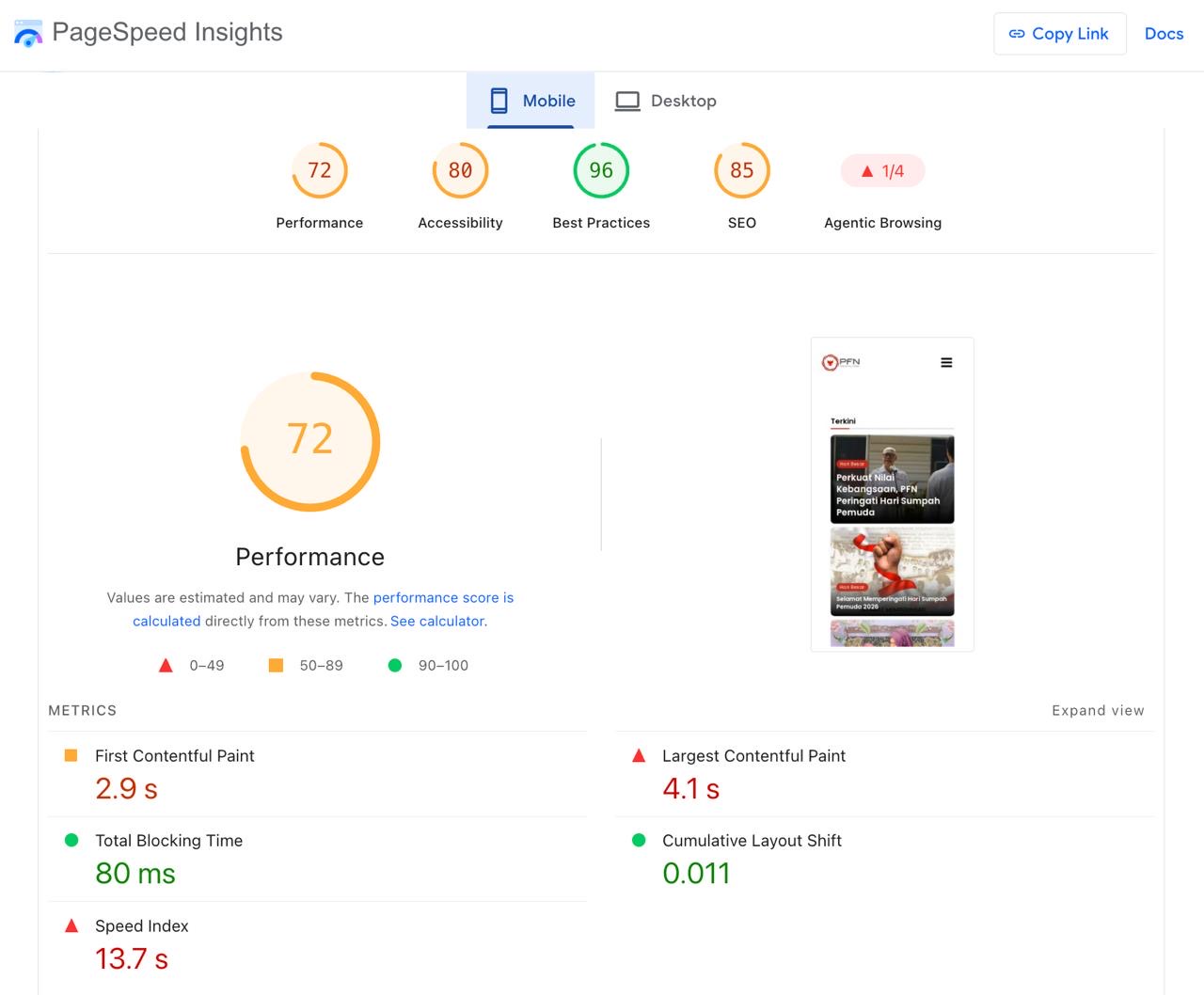Click the 80 ms value
This screenshot has height=995, width=1204.
point(135,873)
